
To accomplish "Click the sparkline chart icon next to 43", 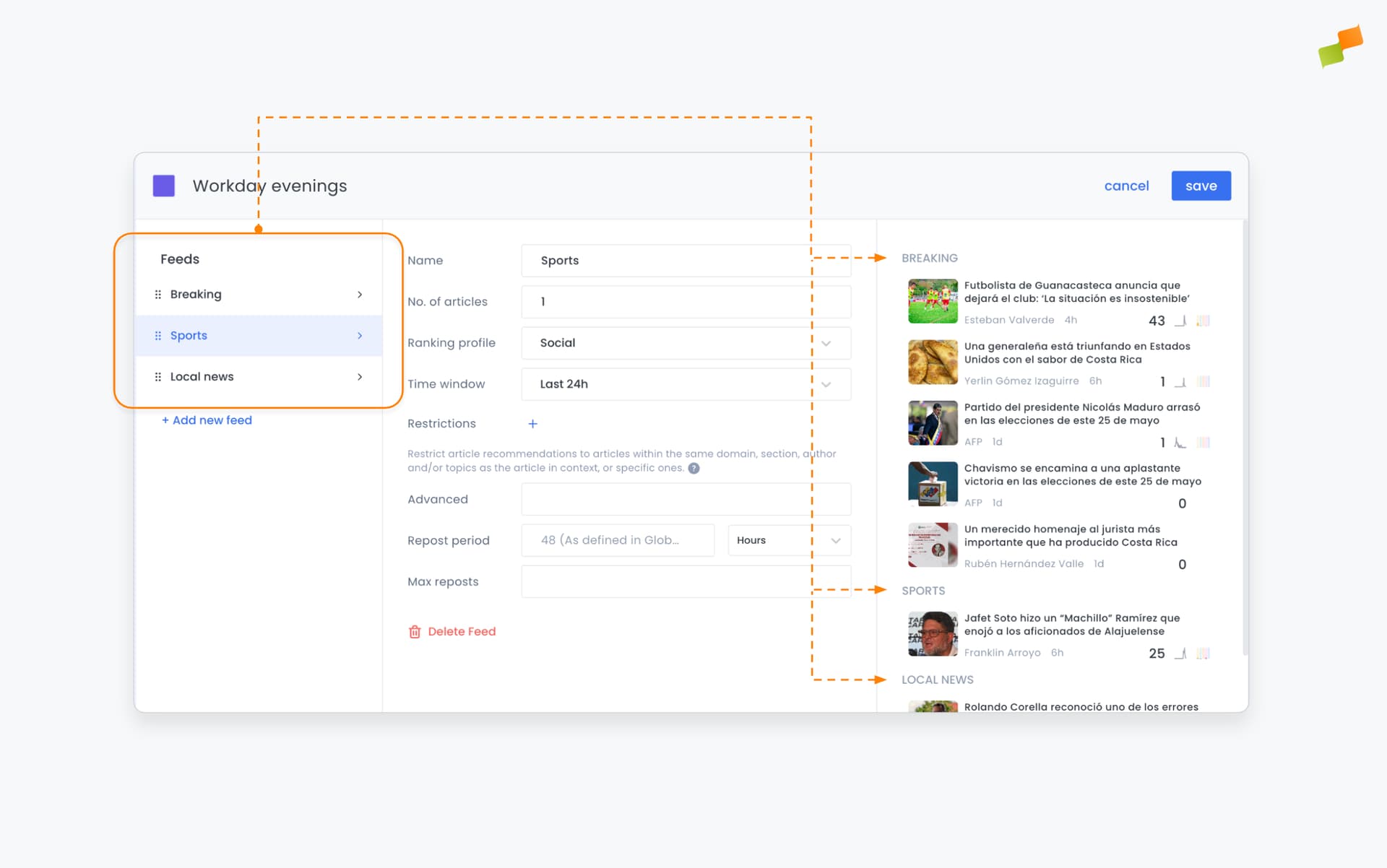I will click(x=1180, y=321).
